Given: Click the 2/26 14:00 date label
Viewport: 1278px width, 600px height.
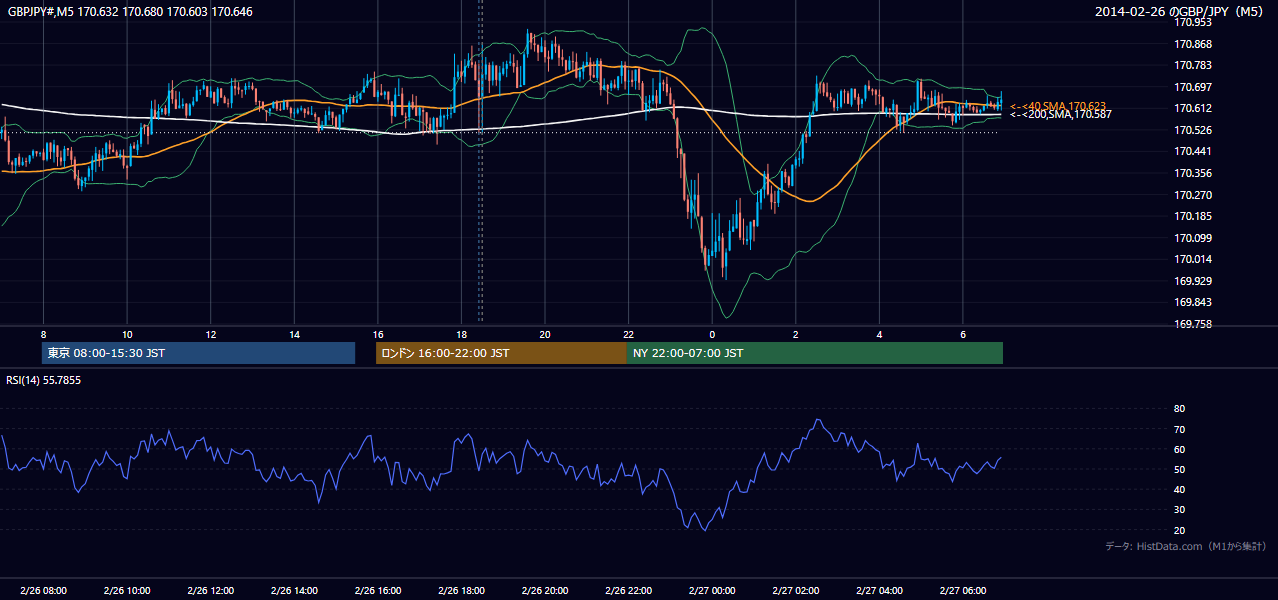Looking at the screenshot, I should pos(294,590).
